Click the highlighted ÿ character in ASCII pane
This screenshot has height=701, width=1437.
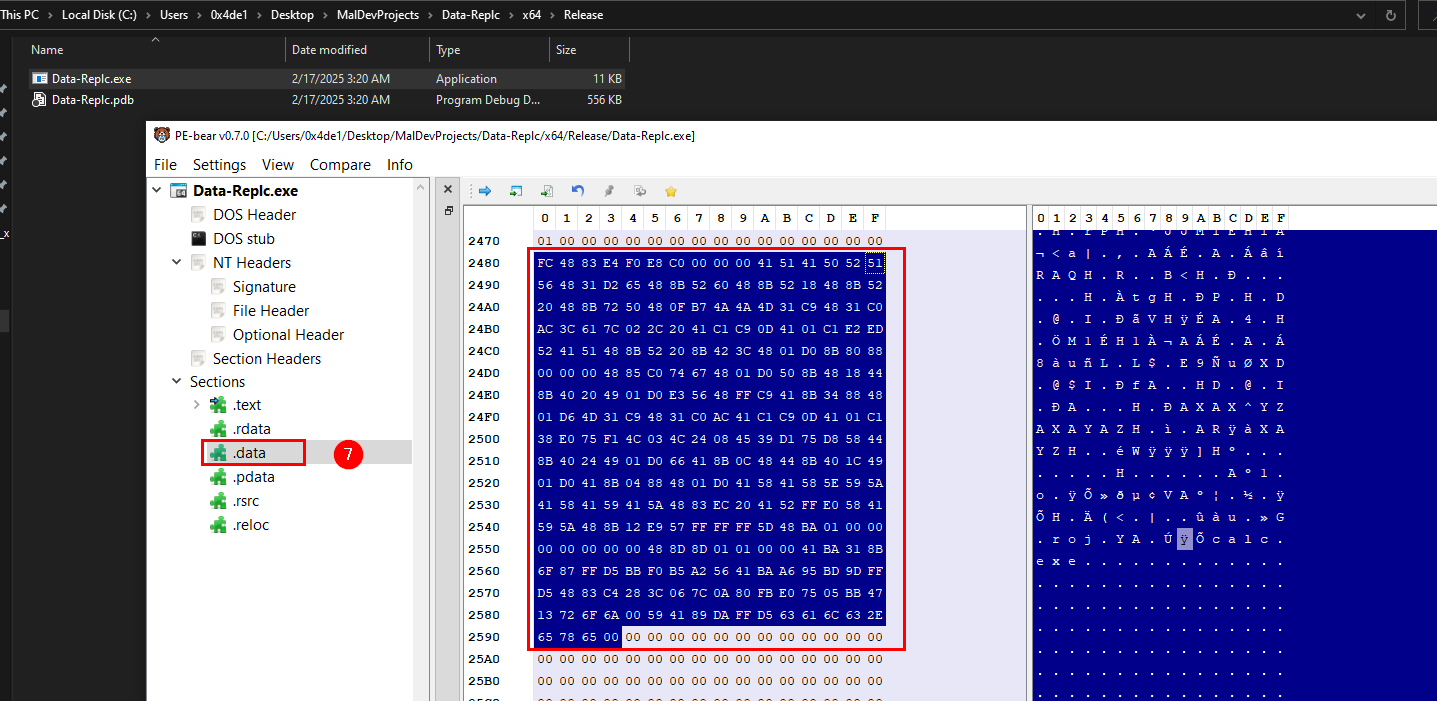[x=1185, y=540]
